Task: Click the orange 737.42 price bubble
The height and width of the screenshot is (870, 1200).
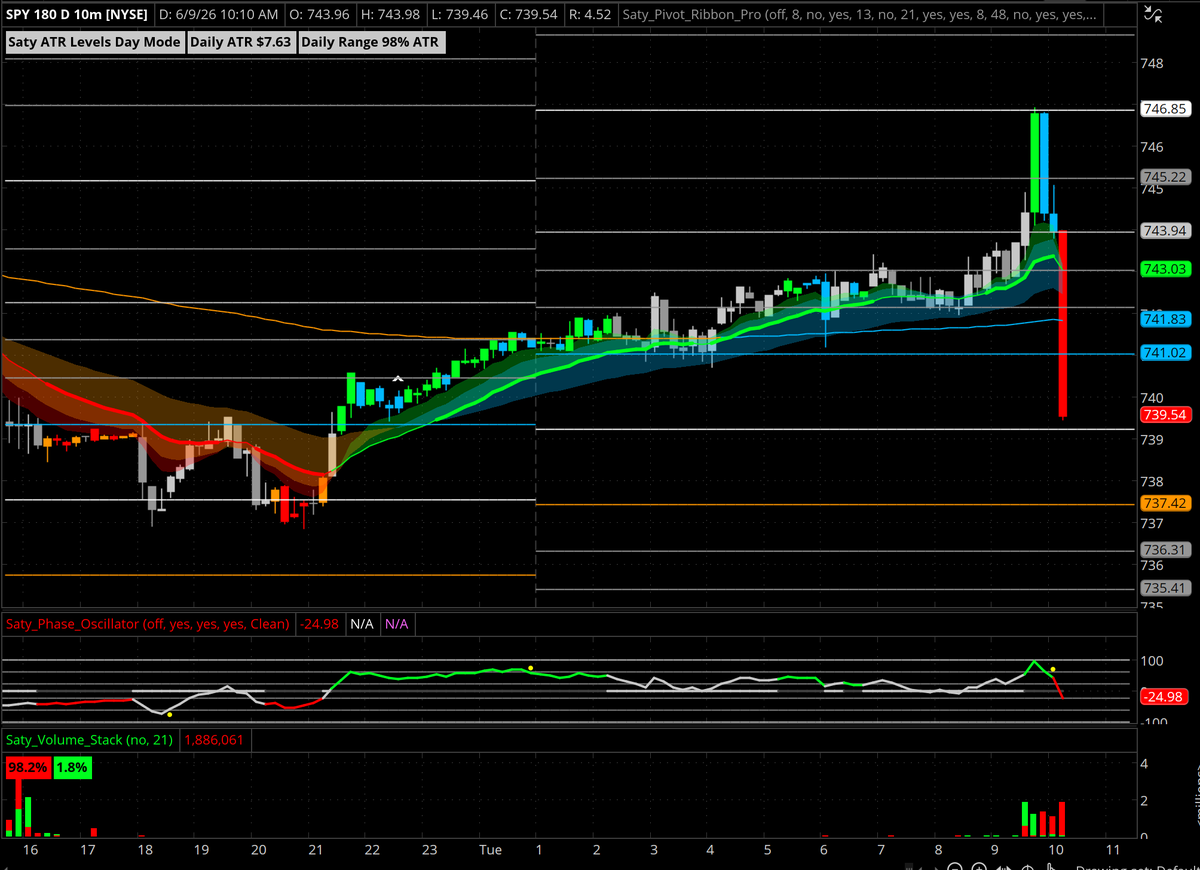Action: click(x=1164, y=504)
